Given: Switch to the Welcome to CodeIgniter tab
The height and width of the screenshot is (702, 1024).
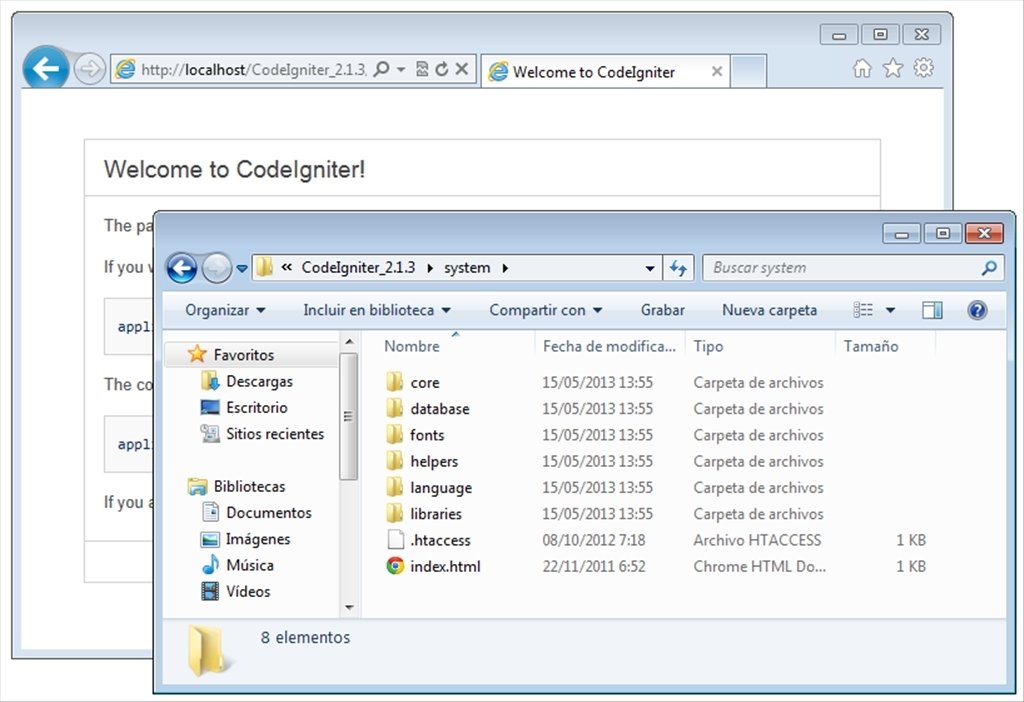Looking at the screenshot, I should coord(593,71).
